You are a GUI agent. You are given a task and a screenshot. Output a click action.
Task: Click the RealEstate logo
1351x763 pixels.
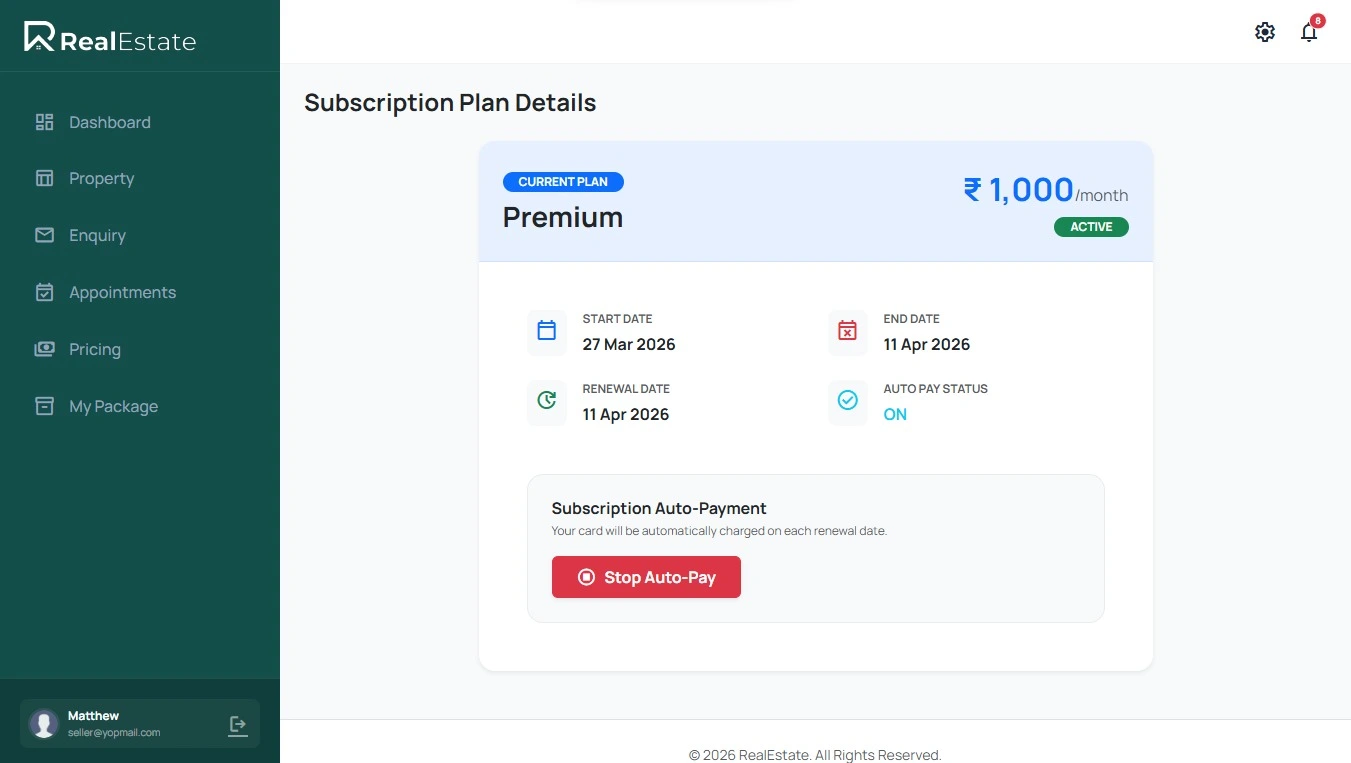[110, 38]
